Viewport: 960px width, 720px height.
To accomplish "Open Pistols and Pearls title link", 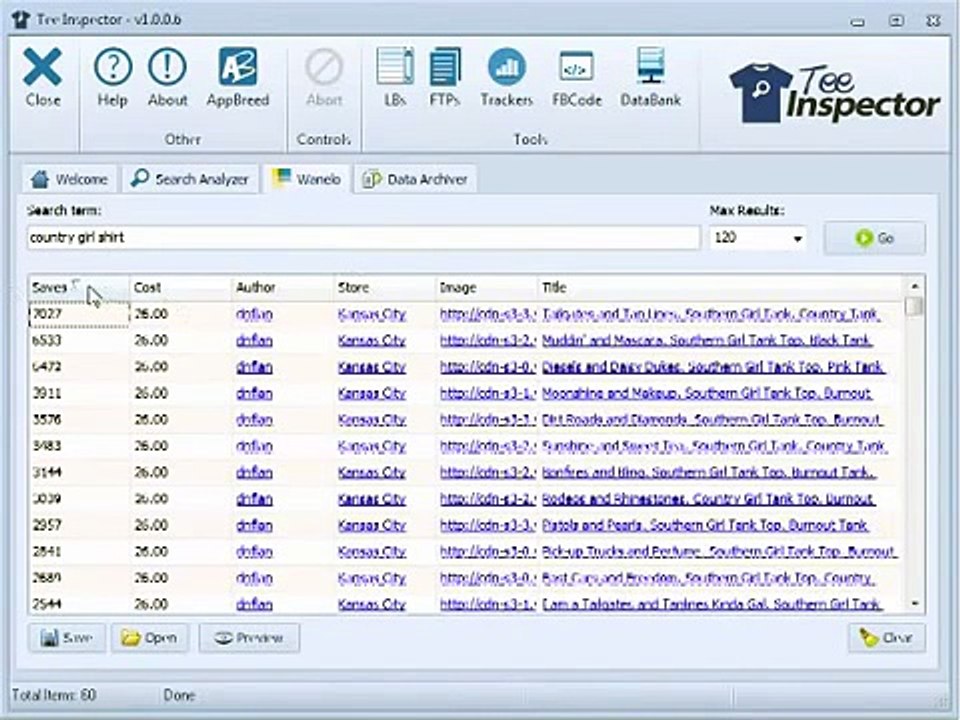I will click(x=705, y=525).
